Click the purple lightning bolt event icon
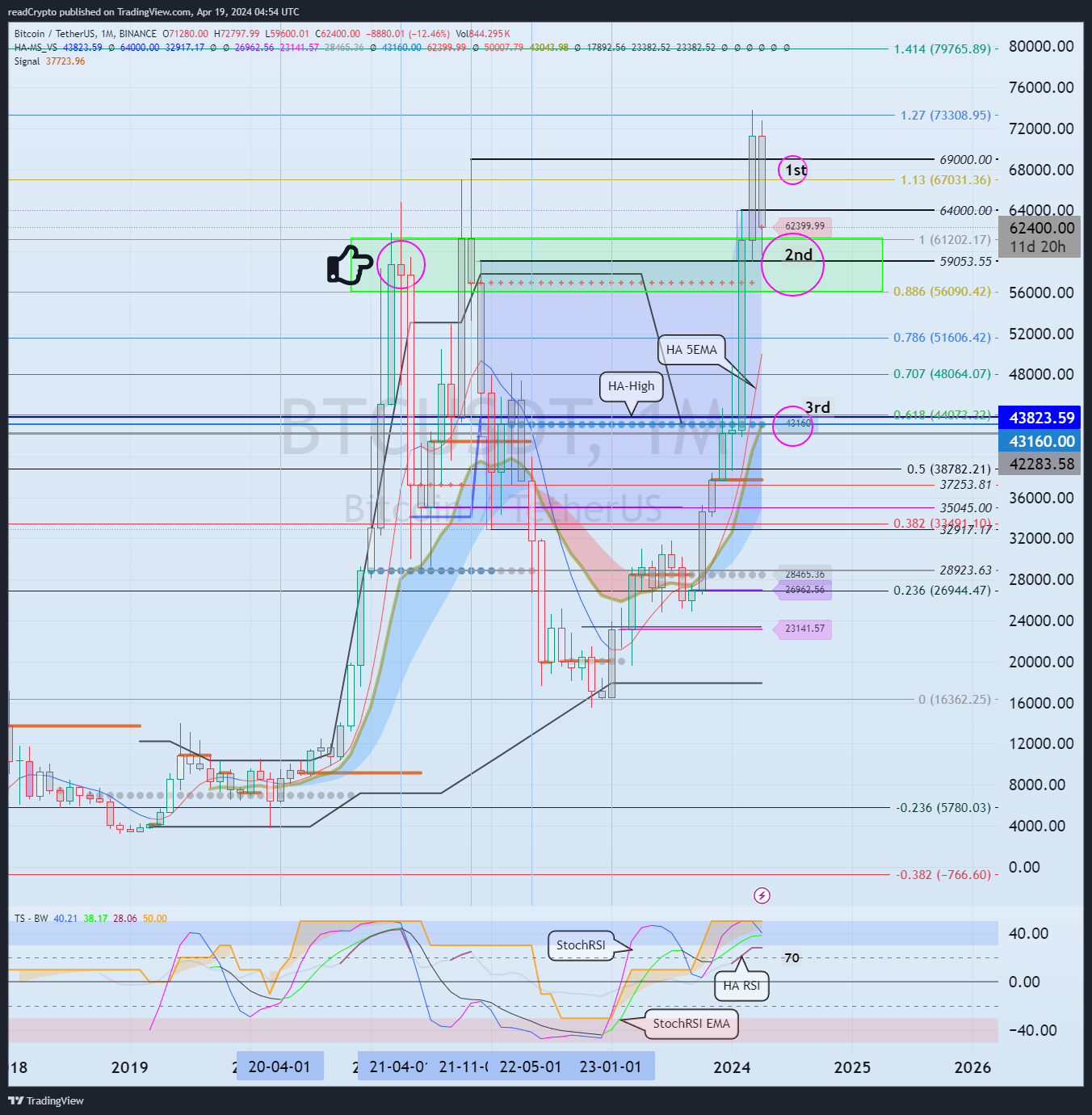This screenshot has width=1092, height=1115. click(x=762, y=895)
